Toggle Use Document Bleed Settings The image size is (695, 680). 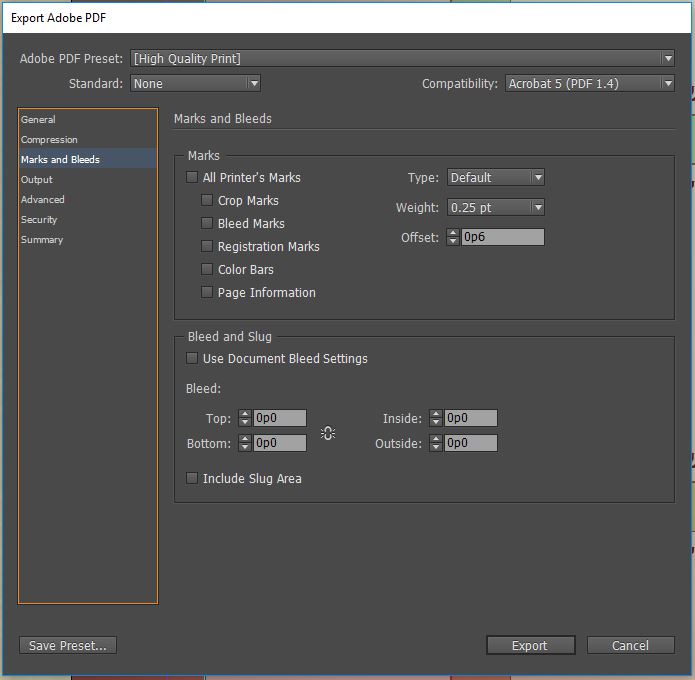(192, 359)
